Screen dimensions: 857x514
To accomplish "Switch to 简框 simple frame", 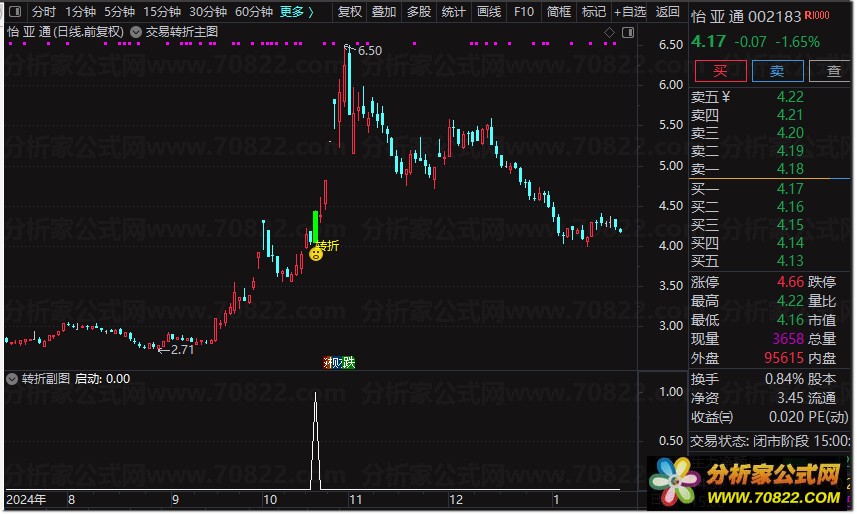I will click(559, 11).
